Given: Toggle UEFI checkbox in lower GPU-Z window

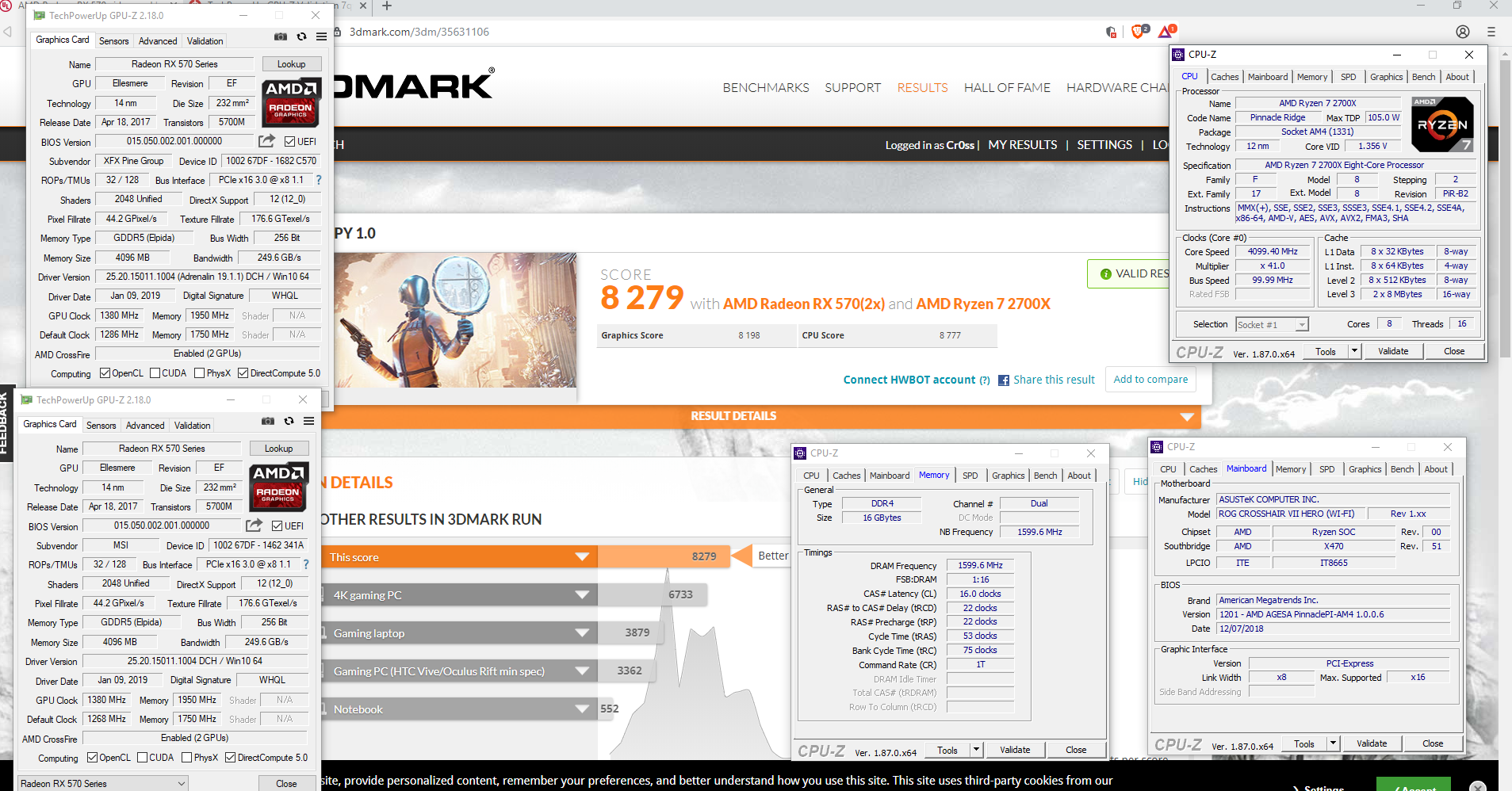Looking at the screenshot, I should coord(278,526).
